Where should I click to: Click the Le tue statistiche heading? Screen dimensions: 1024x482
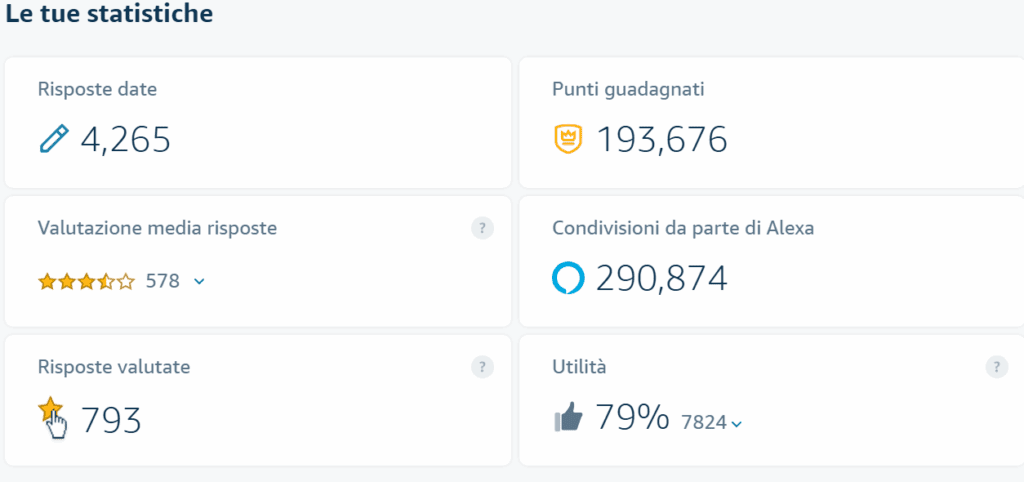[x=109, y=14]
